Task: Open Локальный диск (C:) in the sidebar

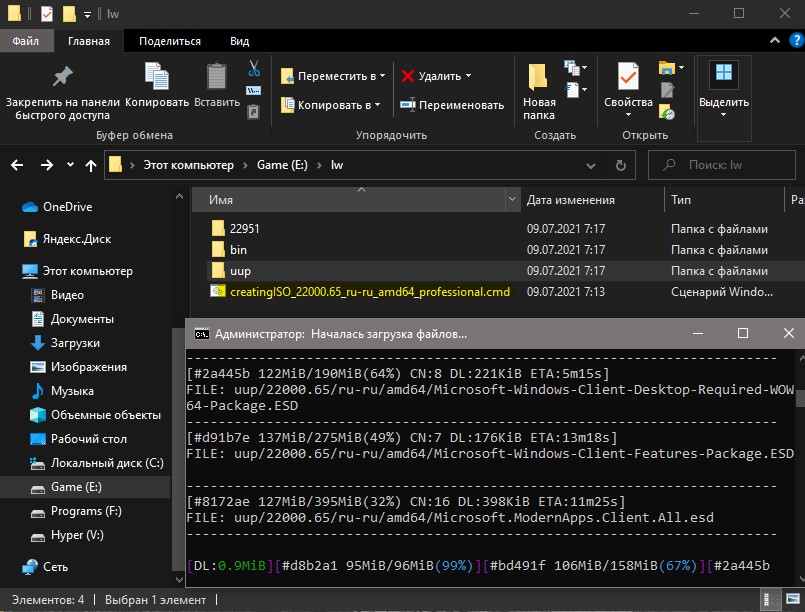Action: click(x=107, y=463)
